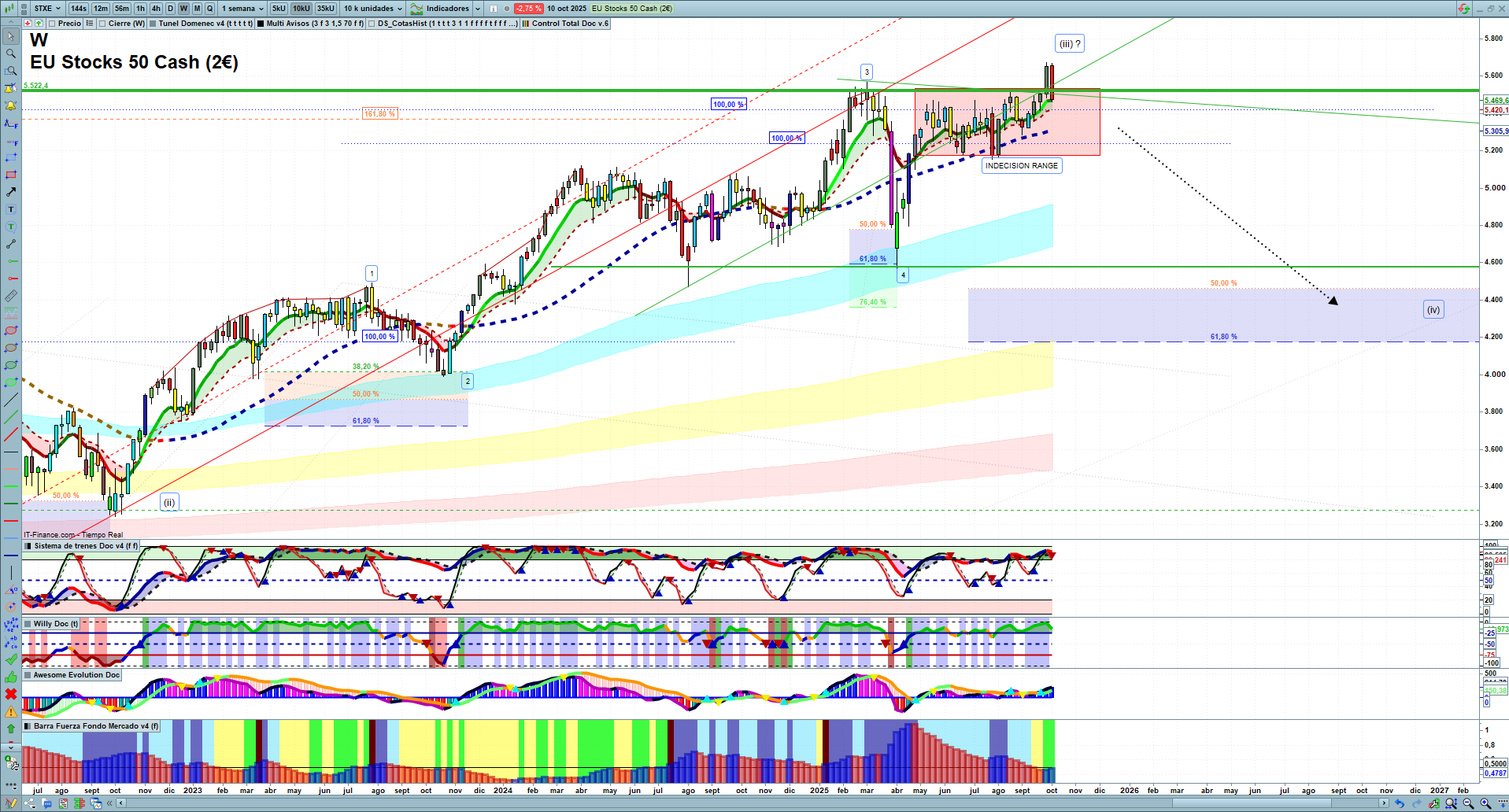Choose the black arrow drawing tool
Viewport: 1509px width, 812px height.
pyautogui.click(x=11, y=192)
